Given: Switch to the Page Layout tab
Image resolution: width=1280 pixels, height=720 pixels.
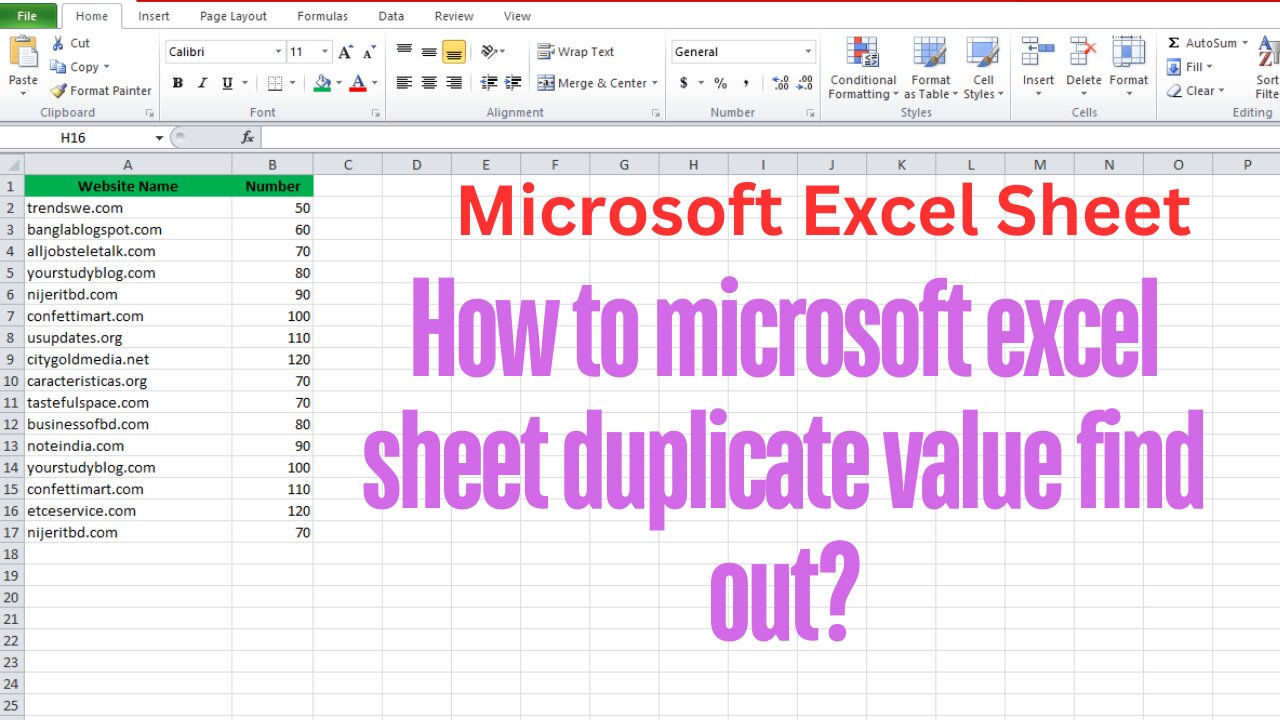Looking at the screenshot, I should 233,16.
